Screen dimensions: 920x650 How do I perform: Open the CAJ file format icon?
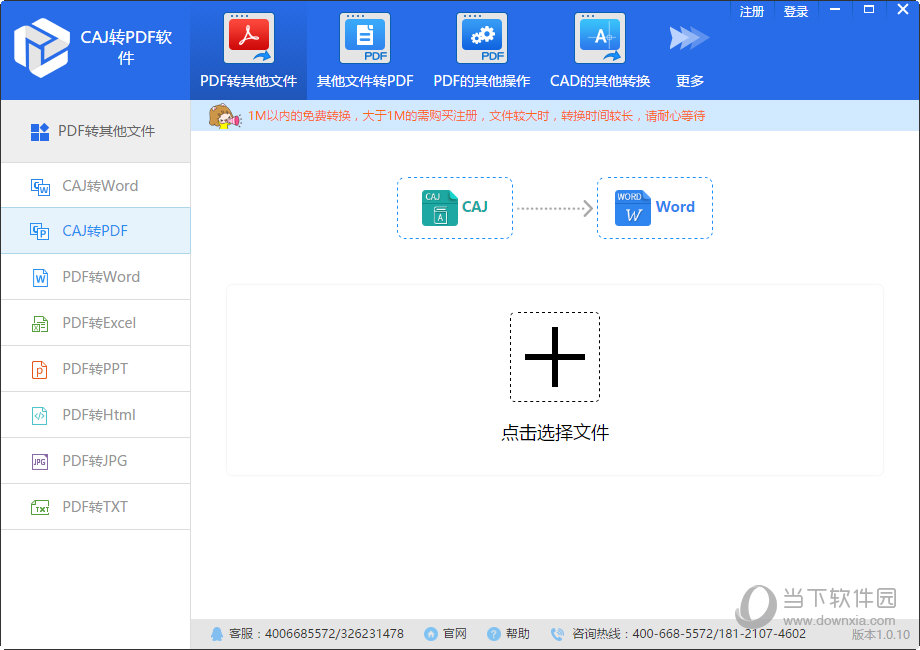(x=440, y=207)
